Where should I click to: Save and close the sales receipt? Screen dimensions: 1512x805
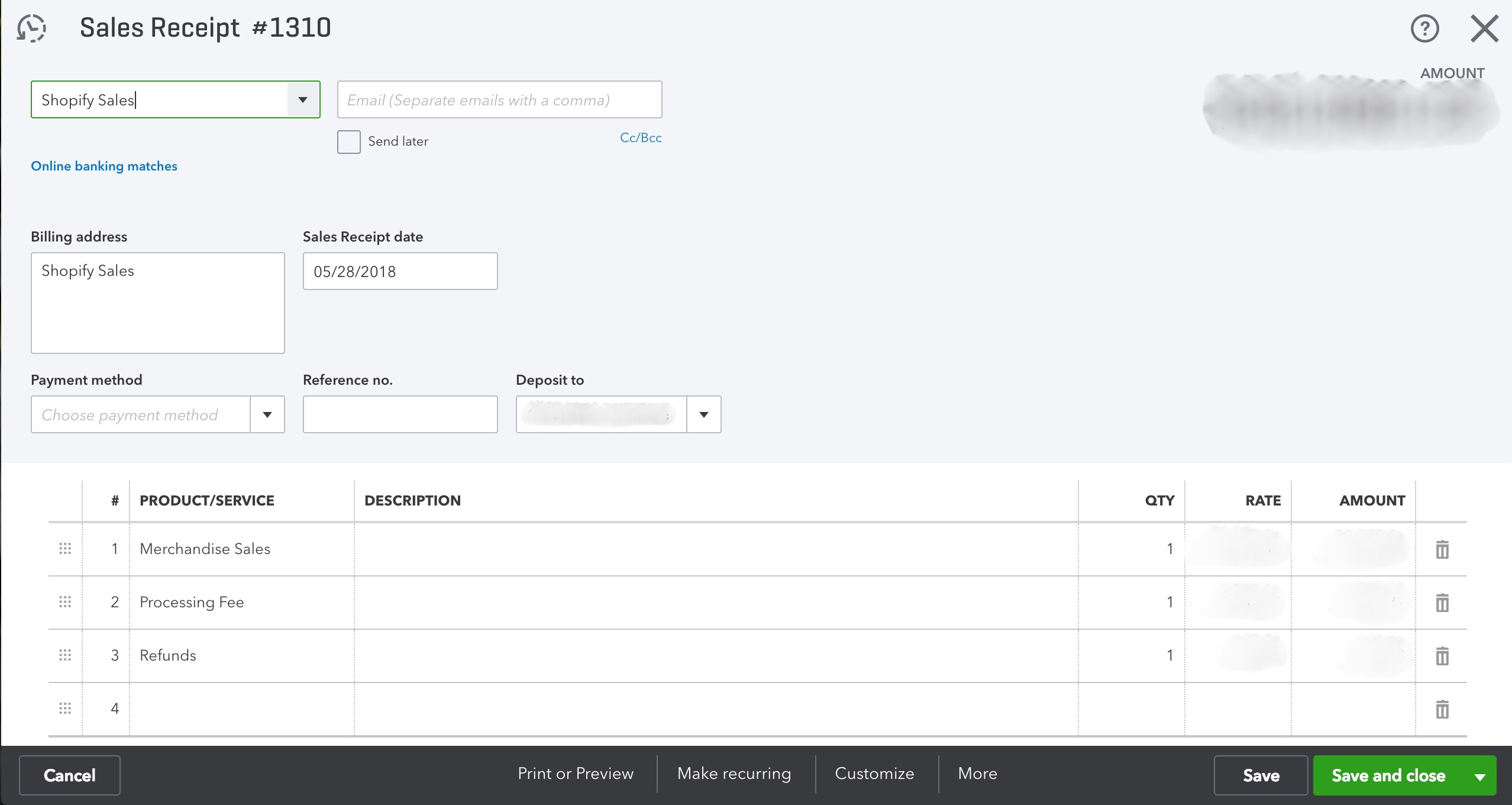click(x=1387, y=775)
